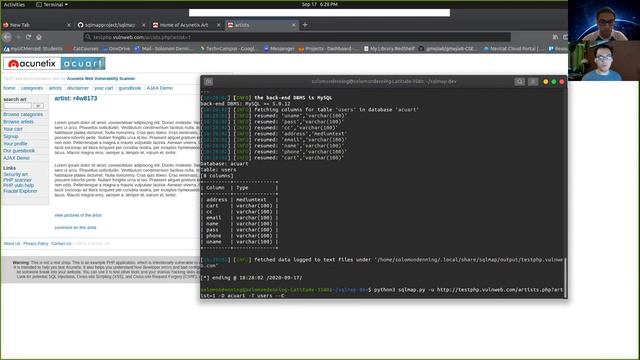Close the New Tab browser tab
640x360 pixels.
coord(69,25)
